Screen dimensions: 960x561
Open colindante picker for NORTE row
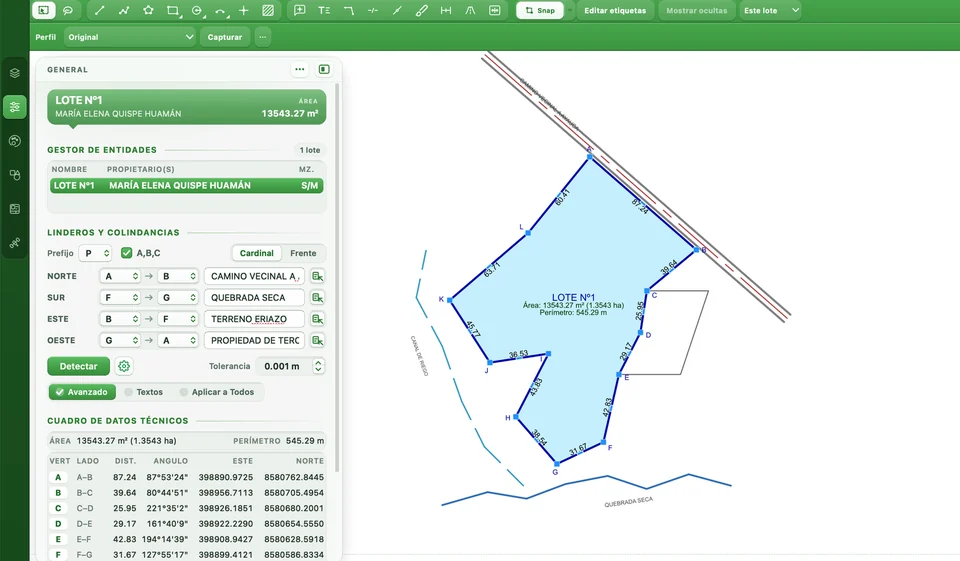[x=317, y=276]
